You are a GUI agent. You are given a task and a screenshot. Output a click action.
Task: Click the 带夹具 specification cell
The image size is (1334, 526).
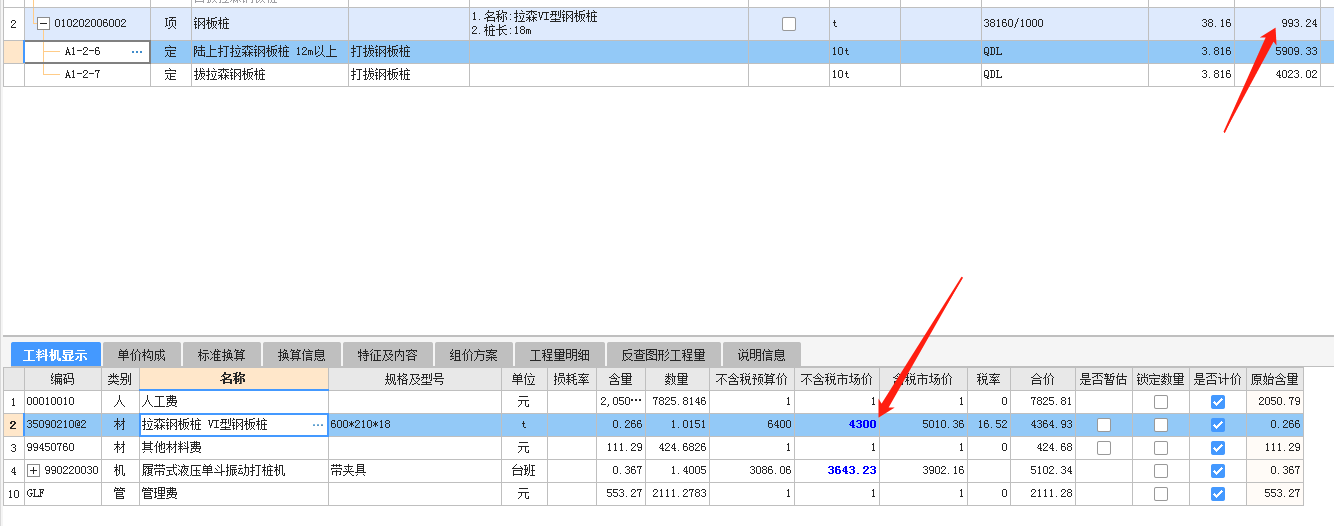click(415, 471)
